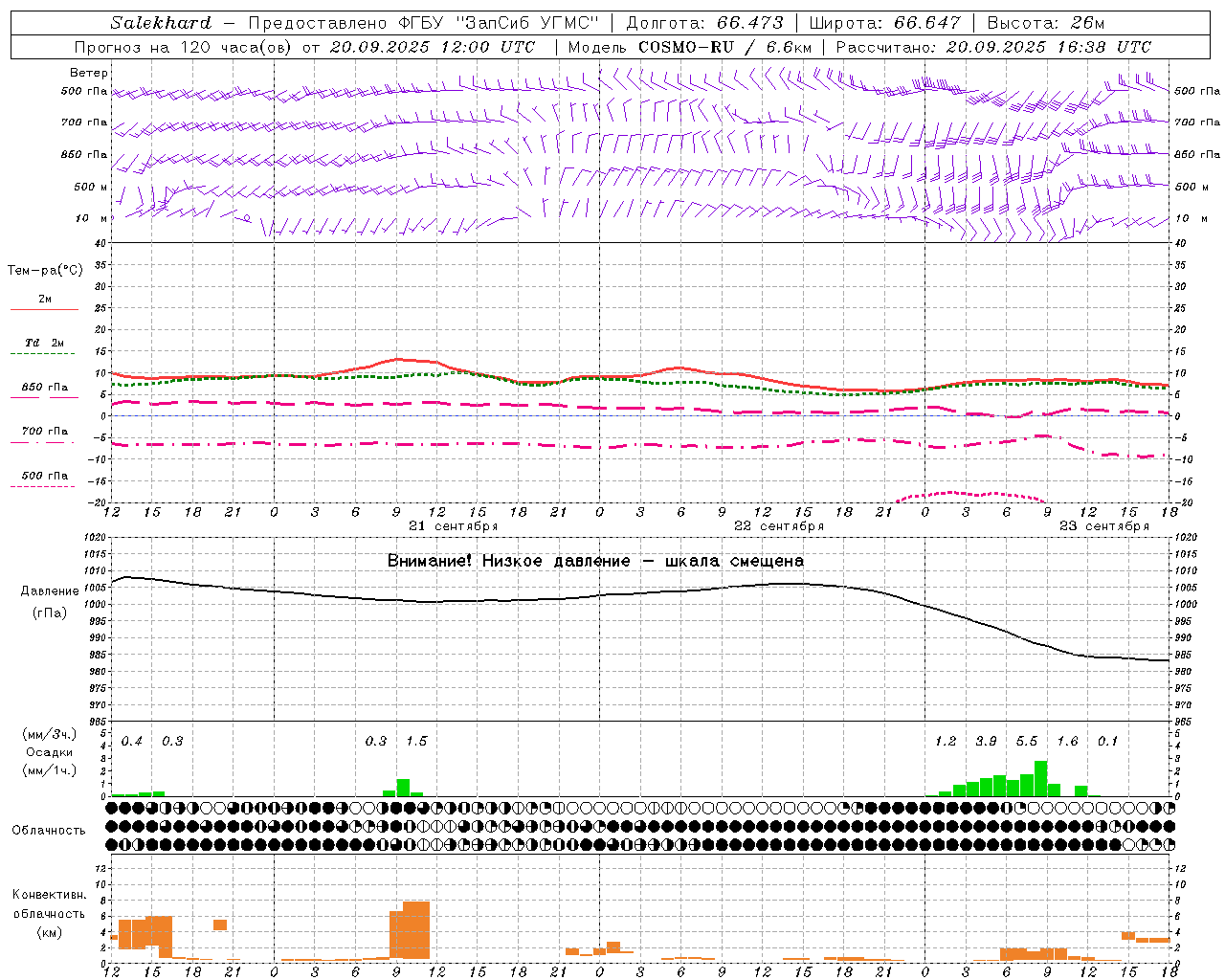This screenshot has height=980, width=1225.
Task: Click the "Рассчитано: 20.09.2025 16:38 UTC" timestamp
Action: tap(994, 47)
